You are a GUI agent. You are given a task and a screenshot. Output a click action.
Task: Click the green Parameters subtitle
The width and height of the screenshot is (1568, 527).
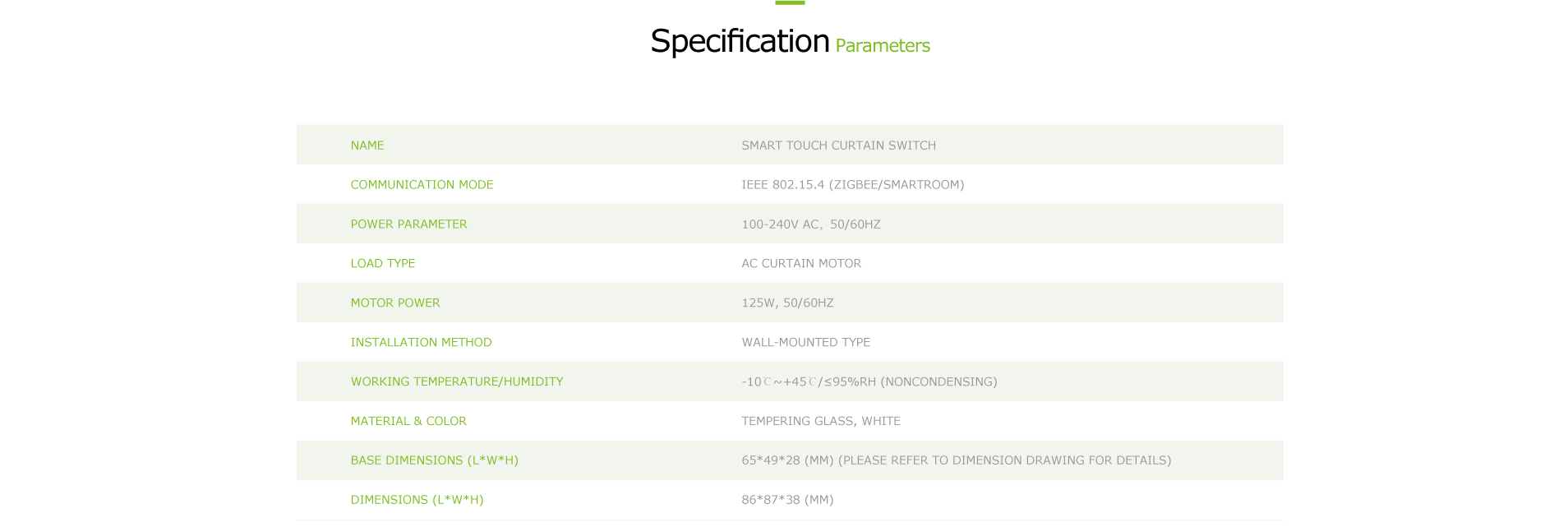883,45
